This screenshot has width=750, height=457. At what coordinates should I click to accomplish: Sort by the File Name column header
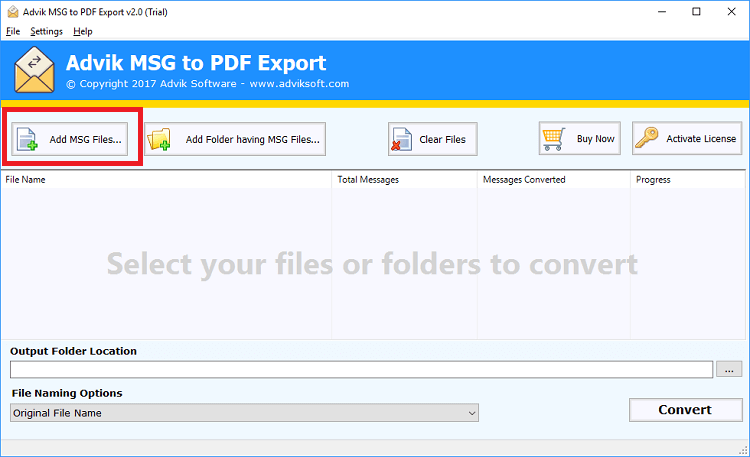(166, 179)
